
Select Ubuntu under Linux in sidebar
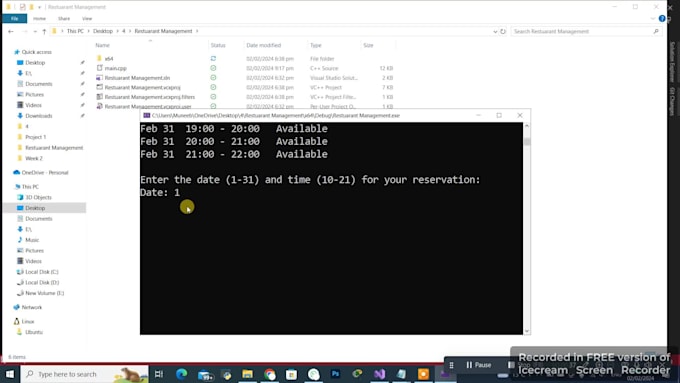point(33,332)
